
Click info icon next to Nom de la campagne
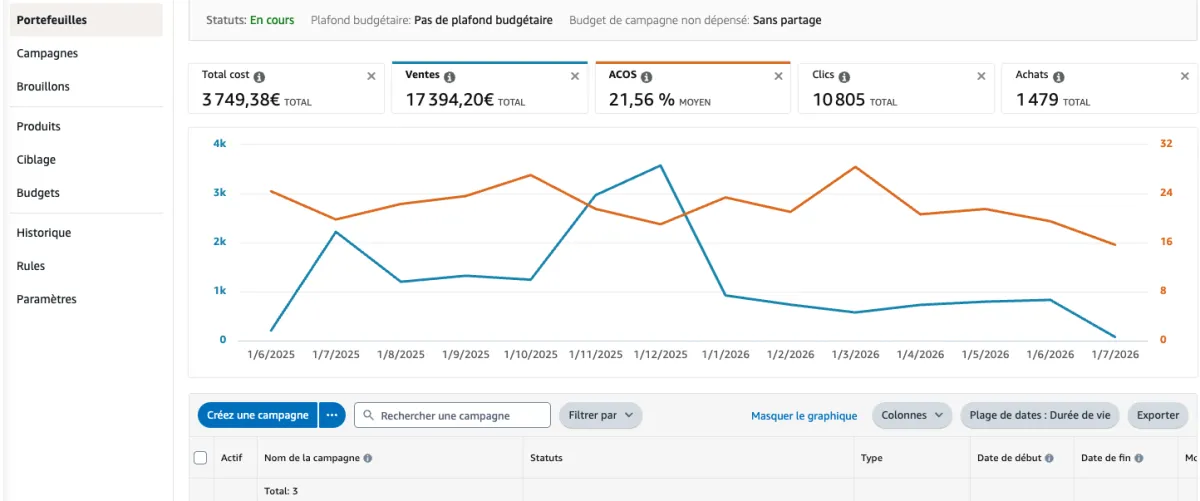(x=368, y=458)
